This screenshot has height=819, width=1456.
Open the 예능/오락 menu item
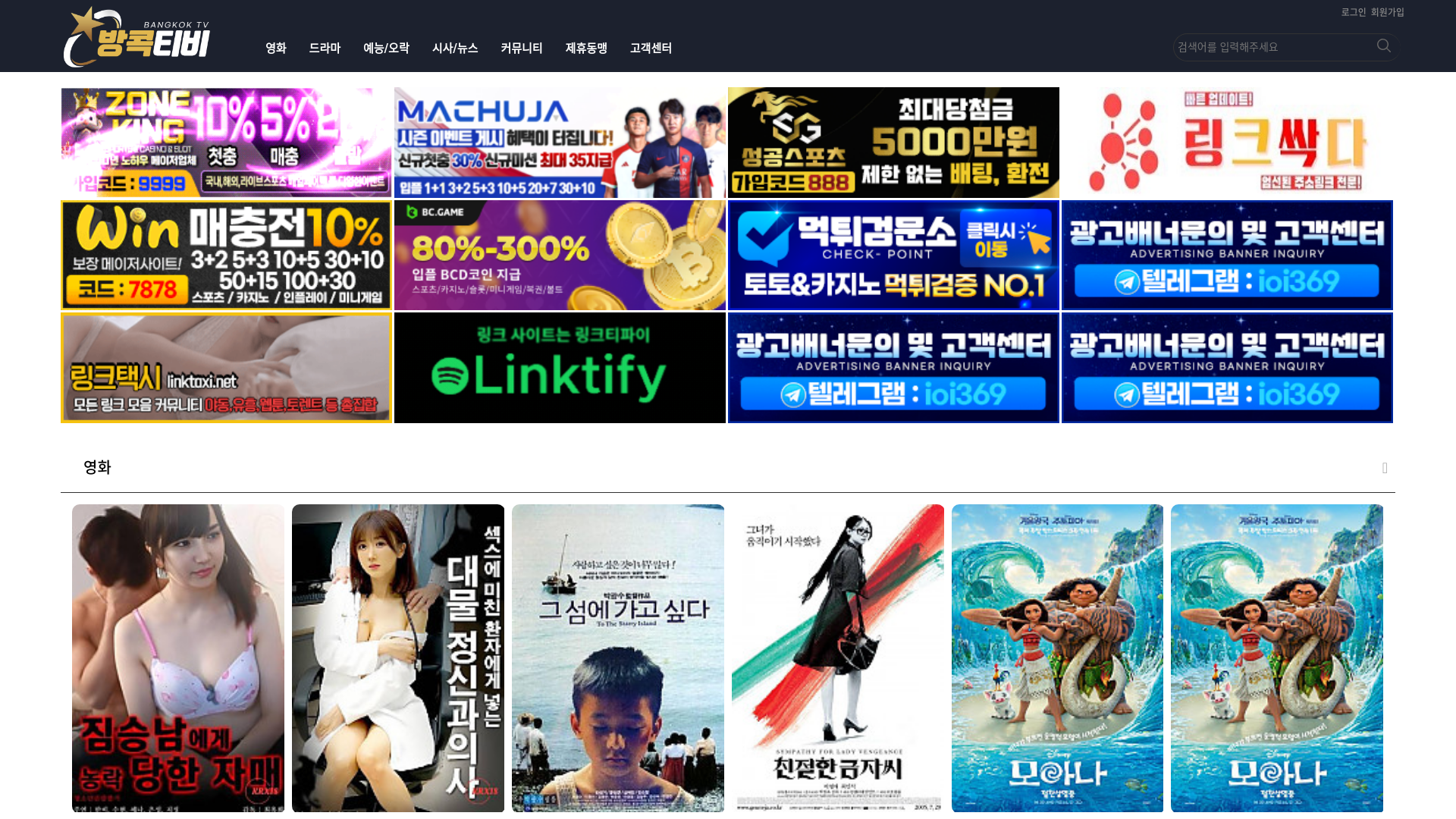[386, 48]
